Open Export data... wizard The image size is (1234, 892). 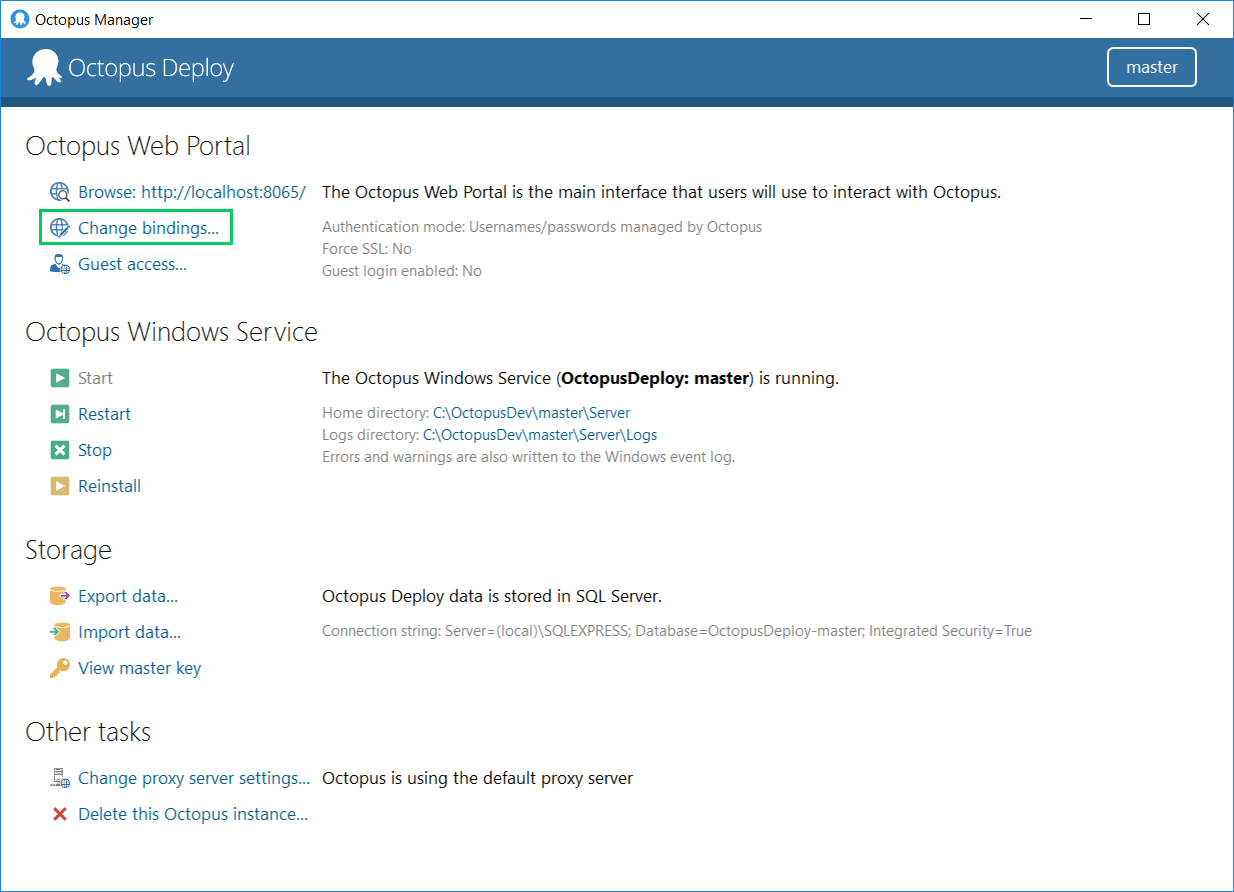pos(128,596)
